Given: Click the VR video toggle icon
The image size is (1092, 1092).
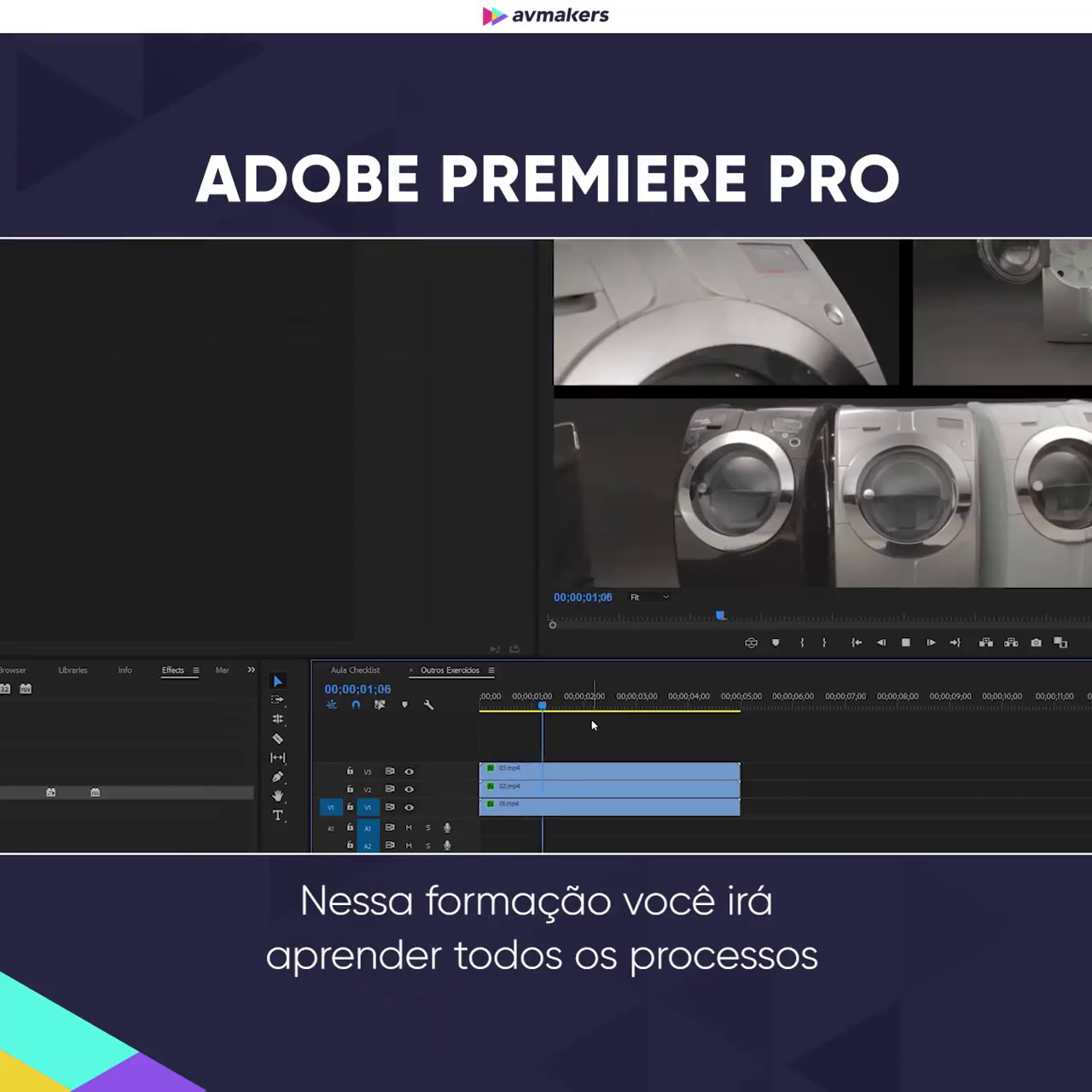Looking at the screenshot, I should pos(751,642).
